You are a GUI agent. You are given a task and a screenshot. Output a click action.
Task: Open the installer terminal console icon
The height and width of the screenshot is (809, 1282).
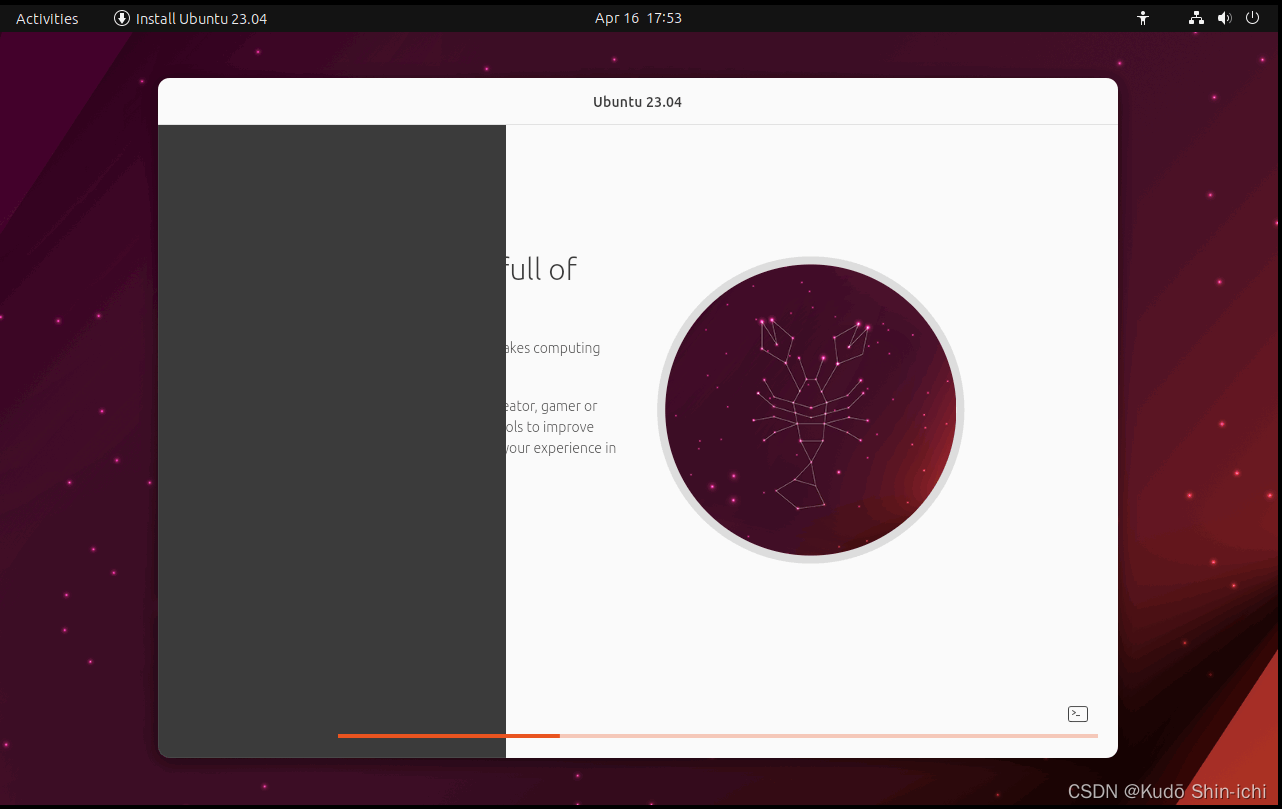click(1077, 713)
